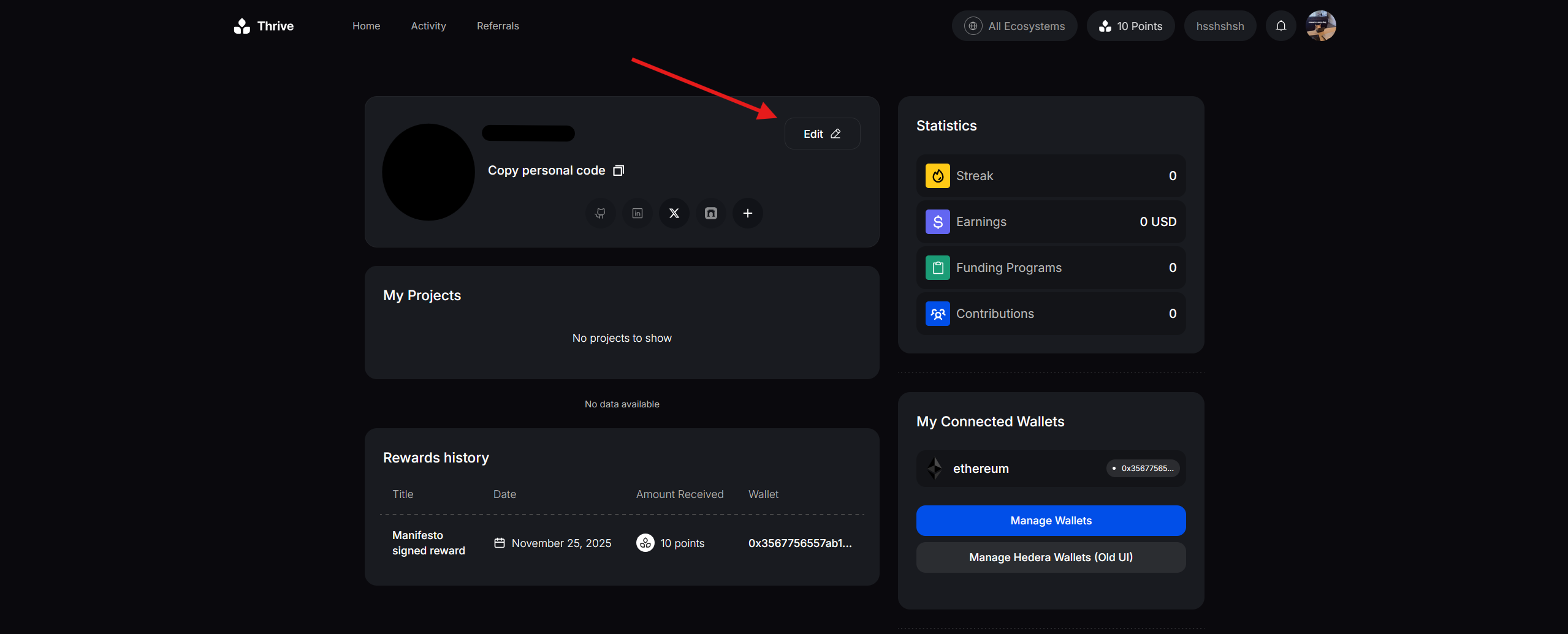
Task: Open the user avatar menu
Action: click(1321, 26)
